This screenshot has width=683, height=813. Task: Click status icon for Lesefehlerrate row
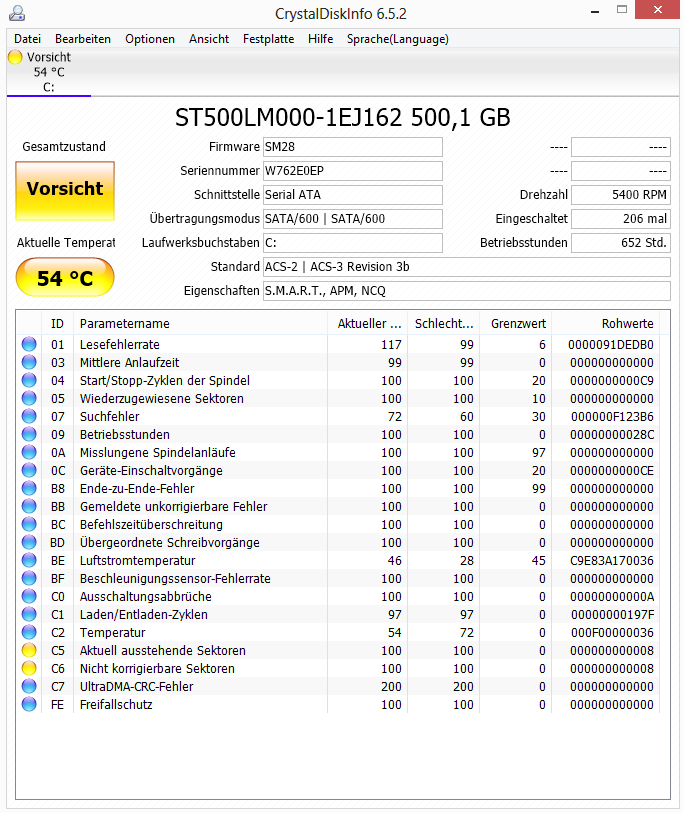[29, 344]
